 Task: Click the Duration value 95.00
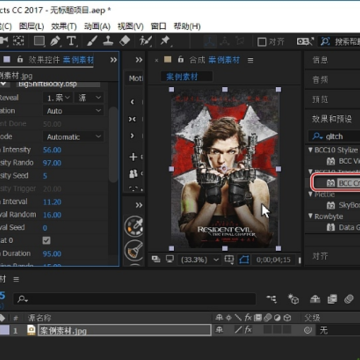pos(52,254)
